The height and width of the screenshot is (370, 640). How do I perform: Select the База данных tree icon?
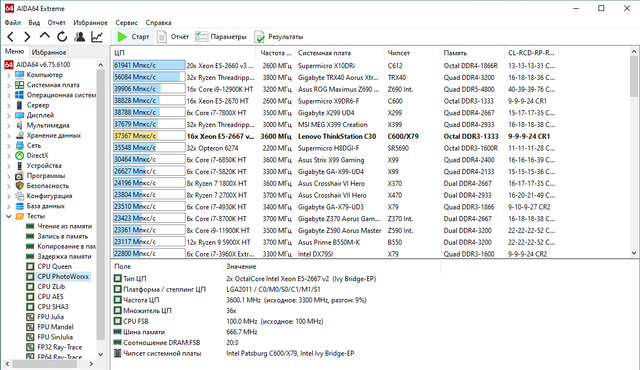[20, 206]
